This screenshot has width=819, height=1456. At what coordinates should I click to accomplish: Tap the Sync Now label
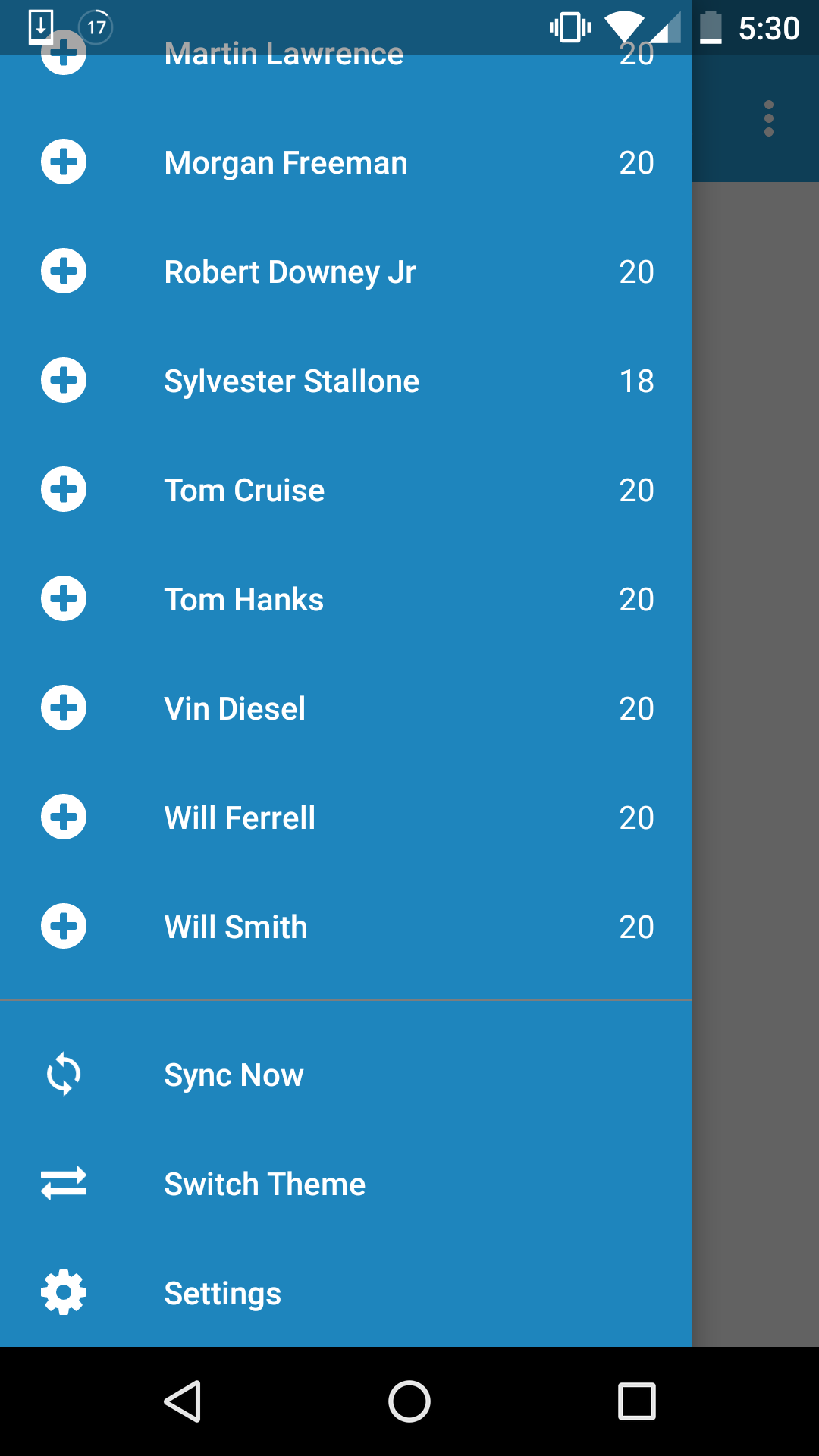pyautogui.click(x=234, y=1075)
